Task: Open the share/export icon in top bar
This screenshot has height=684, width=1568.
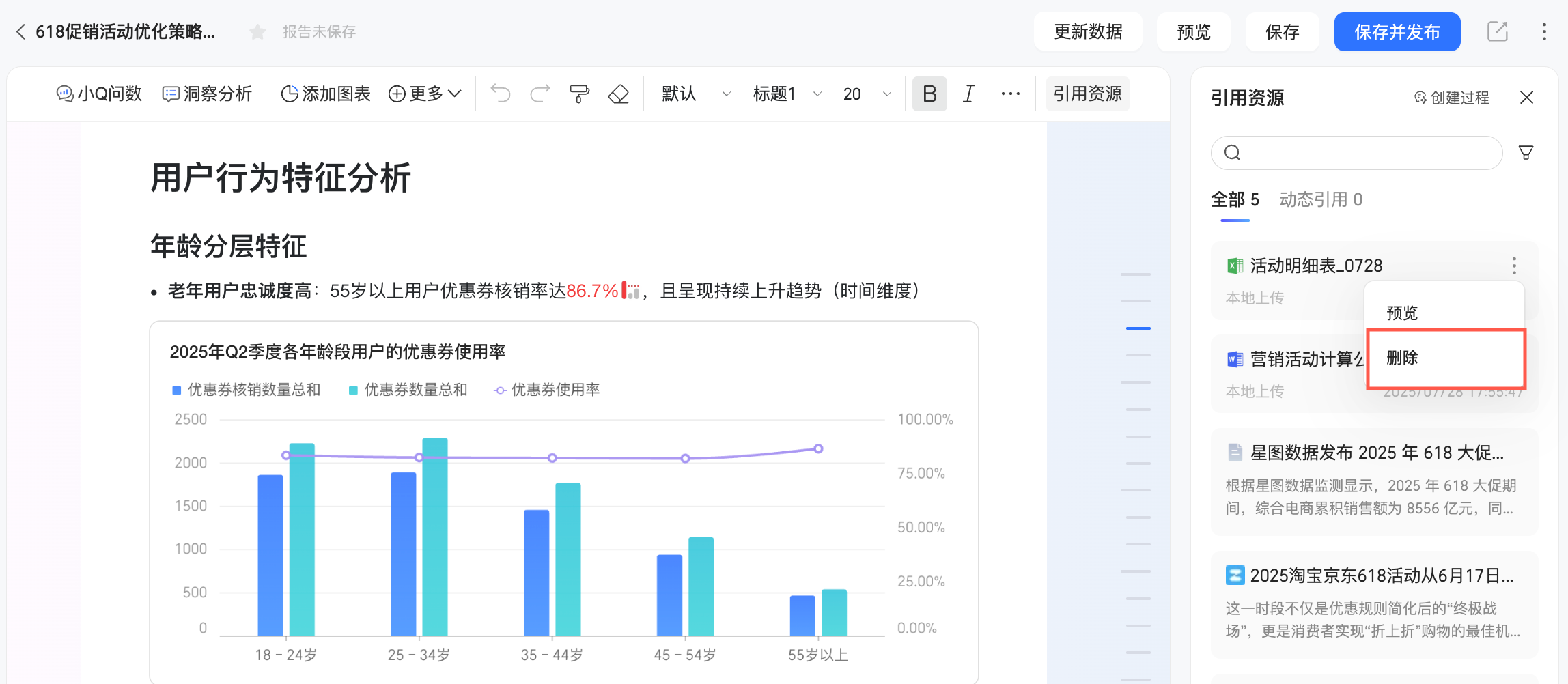Action: 1497,31
